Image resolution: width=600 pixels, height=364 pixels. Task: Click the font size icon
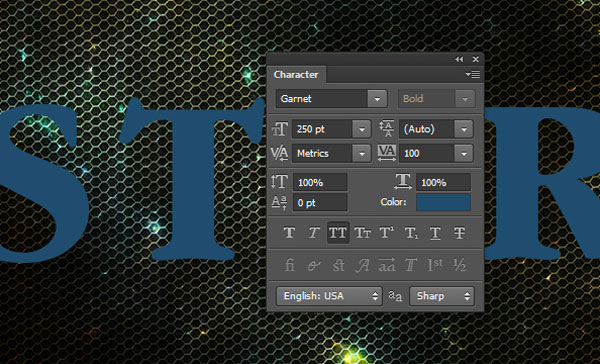tap(280, 129)
